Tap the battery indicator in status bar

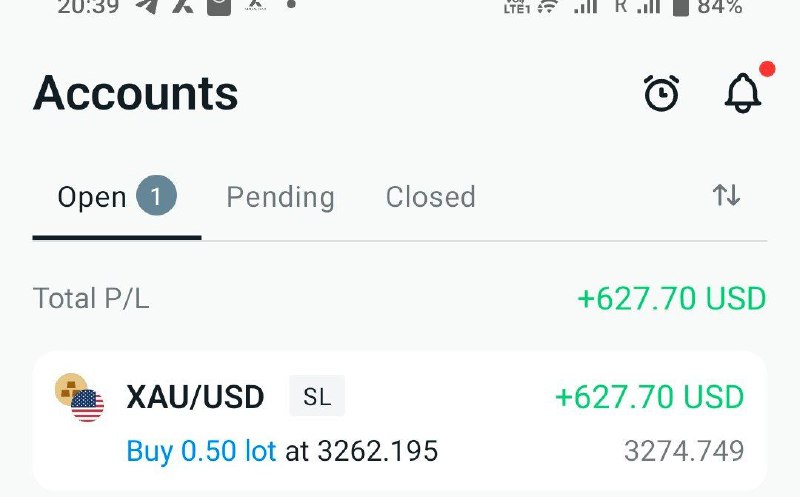[681, 7]
